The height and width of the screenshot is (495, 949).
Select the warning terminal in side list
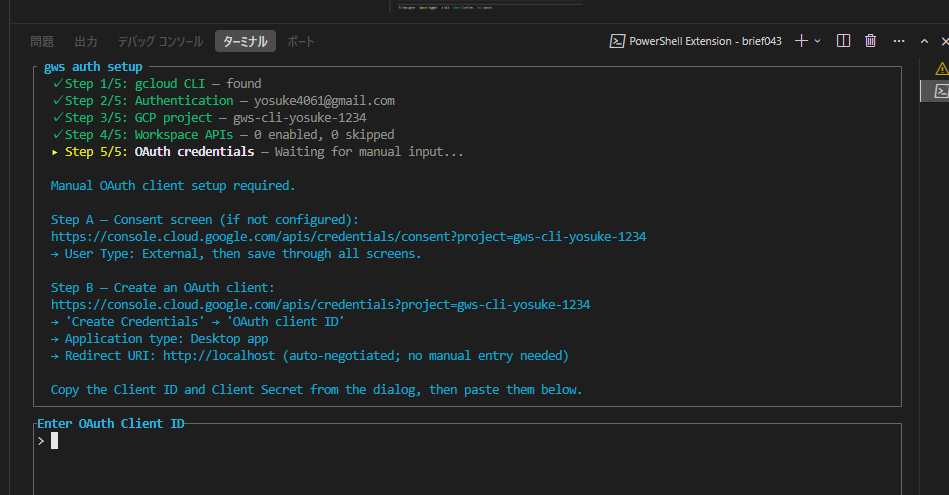click(x=940, y=69)
